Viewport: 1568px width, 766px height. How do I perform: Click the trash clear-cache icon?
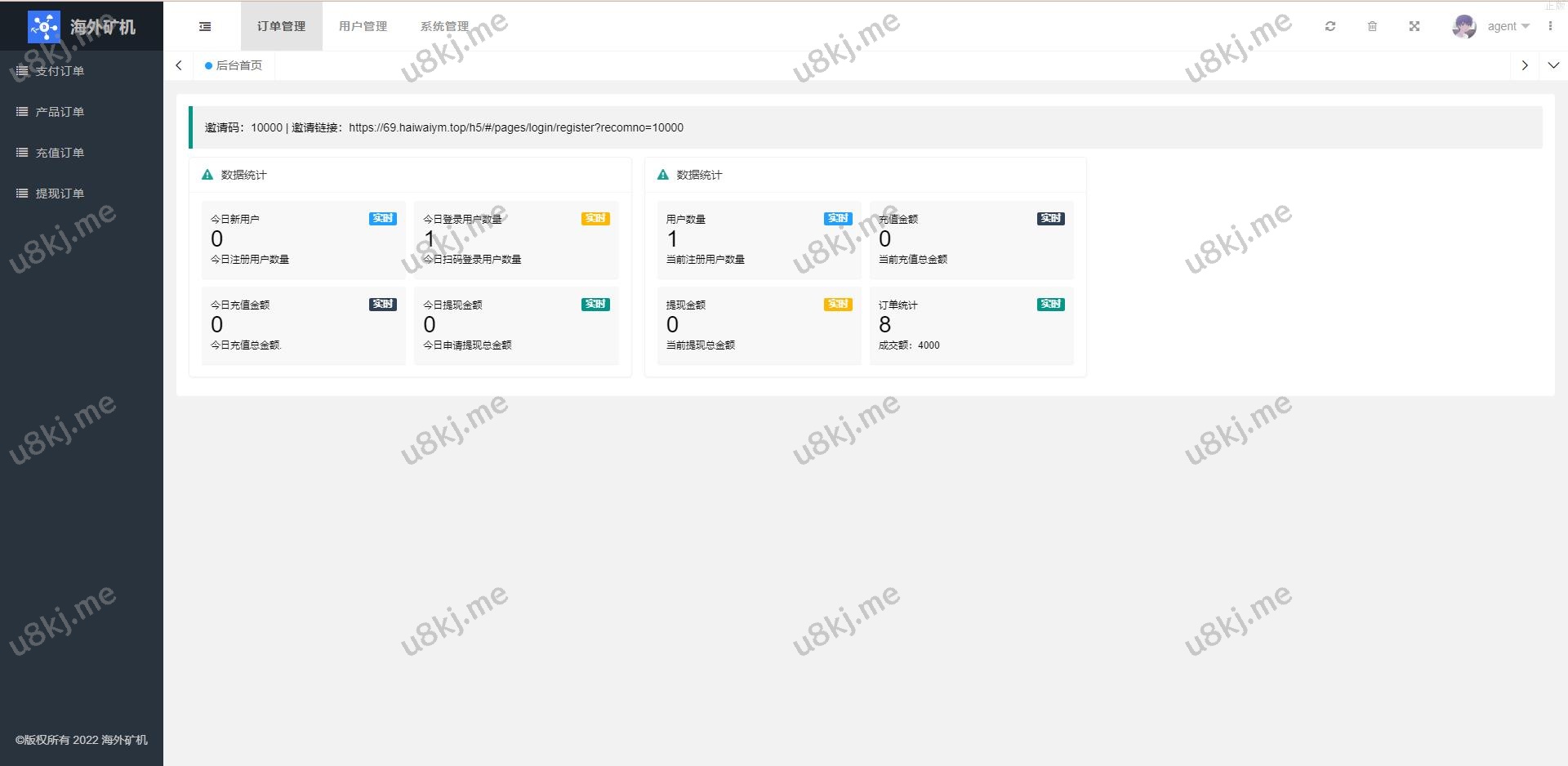point(1372,26)
